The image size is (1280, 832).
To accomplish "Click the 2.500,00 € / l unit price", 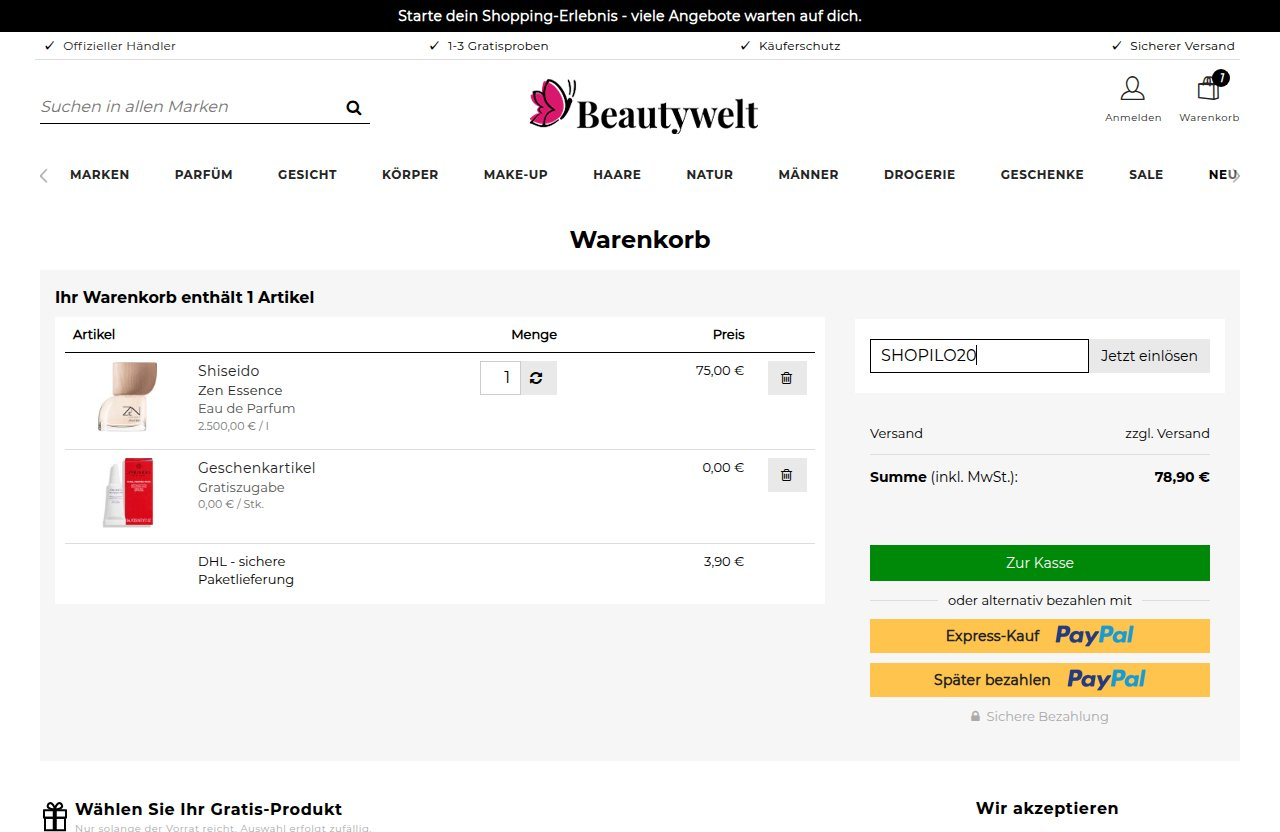I will 234,426.
